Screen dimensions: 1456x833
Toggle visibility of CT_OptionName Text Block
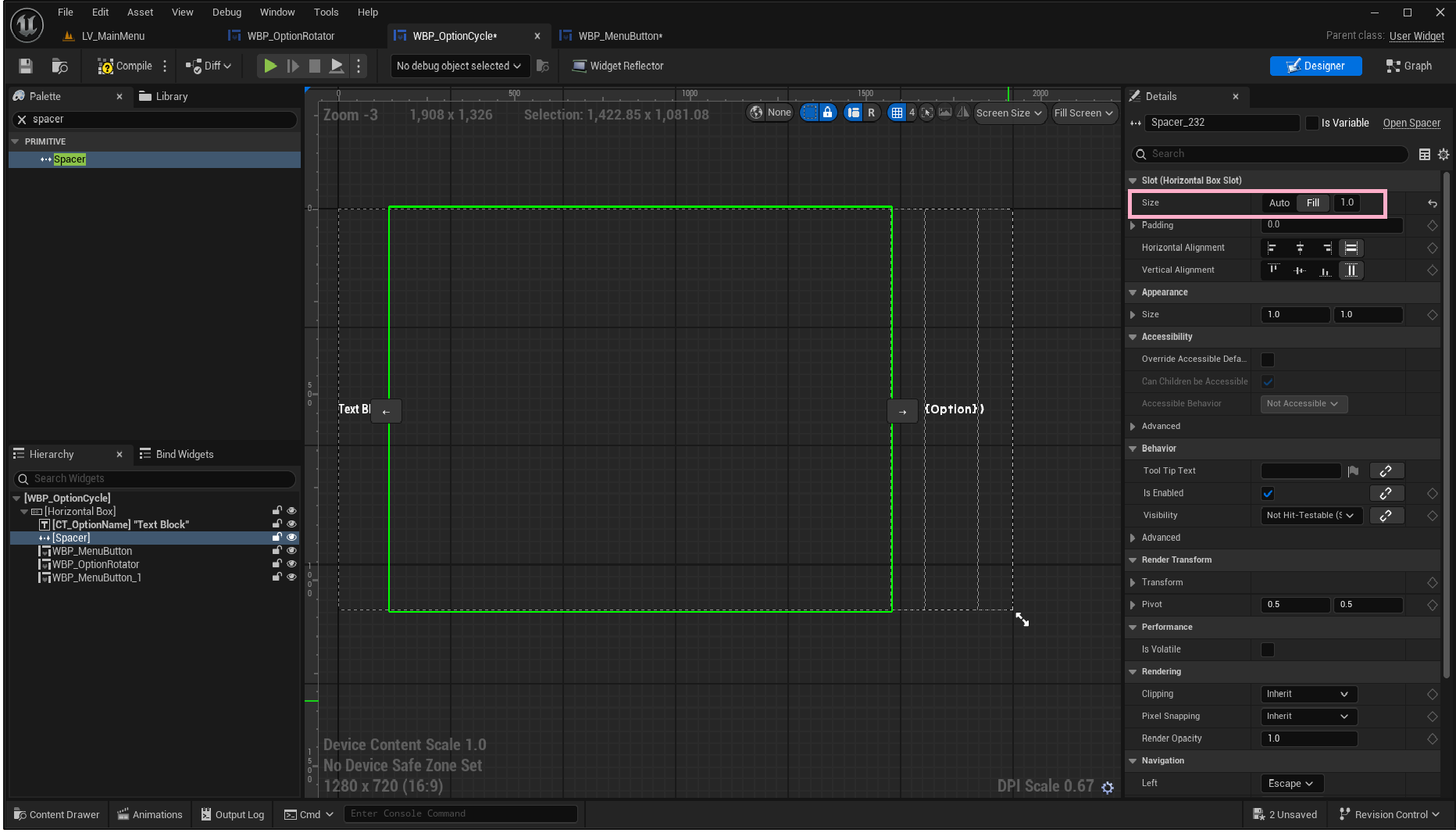tap(291, 524)
